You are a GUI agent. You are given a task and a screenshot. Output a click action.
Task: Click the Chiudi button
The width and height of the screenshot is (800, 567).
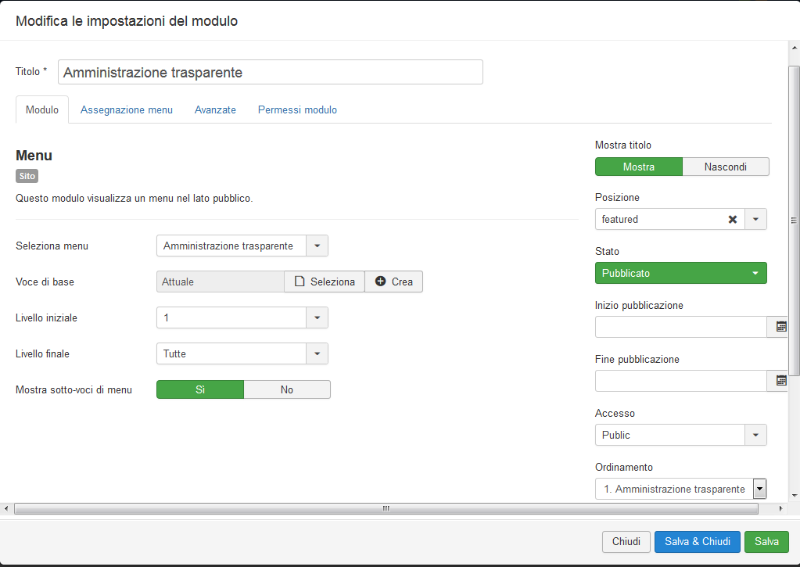click(626, 541)
